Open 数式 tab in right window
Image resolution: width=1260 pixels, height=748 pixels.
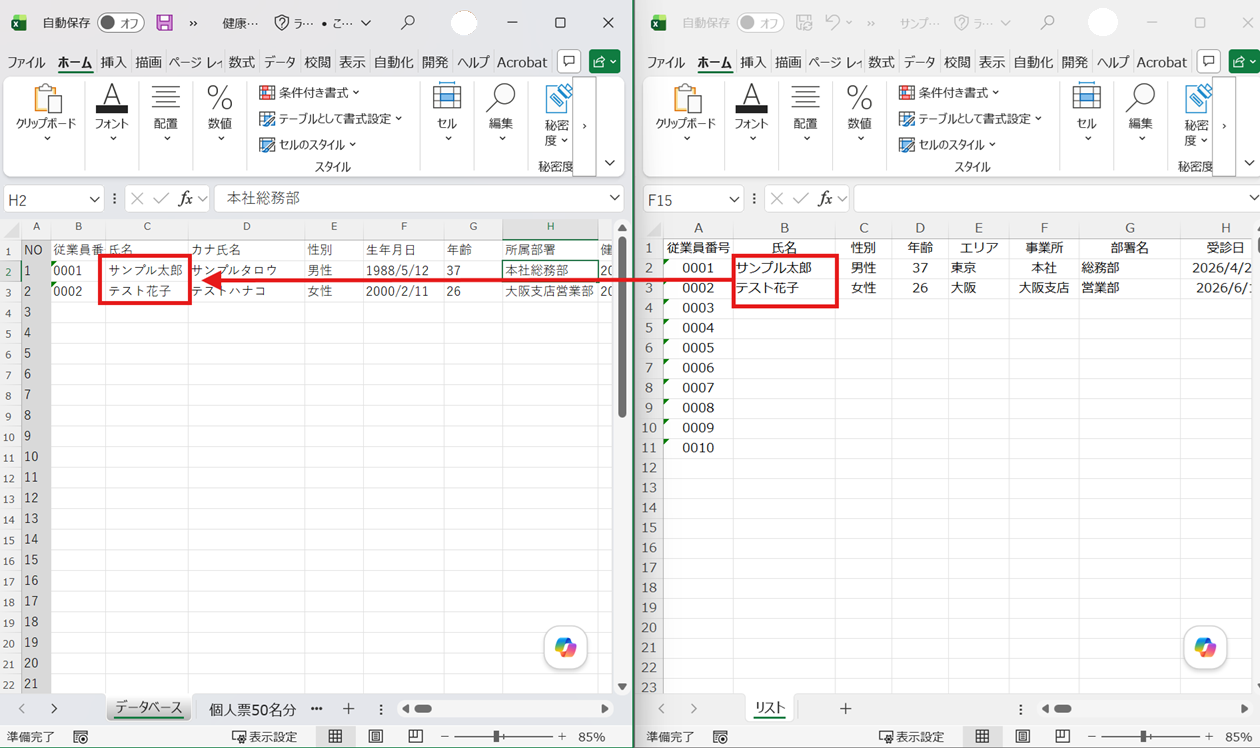coord(881,62)
